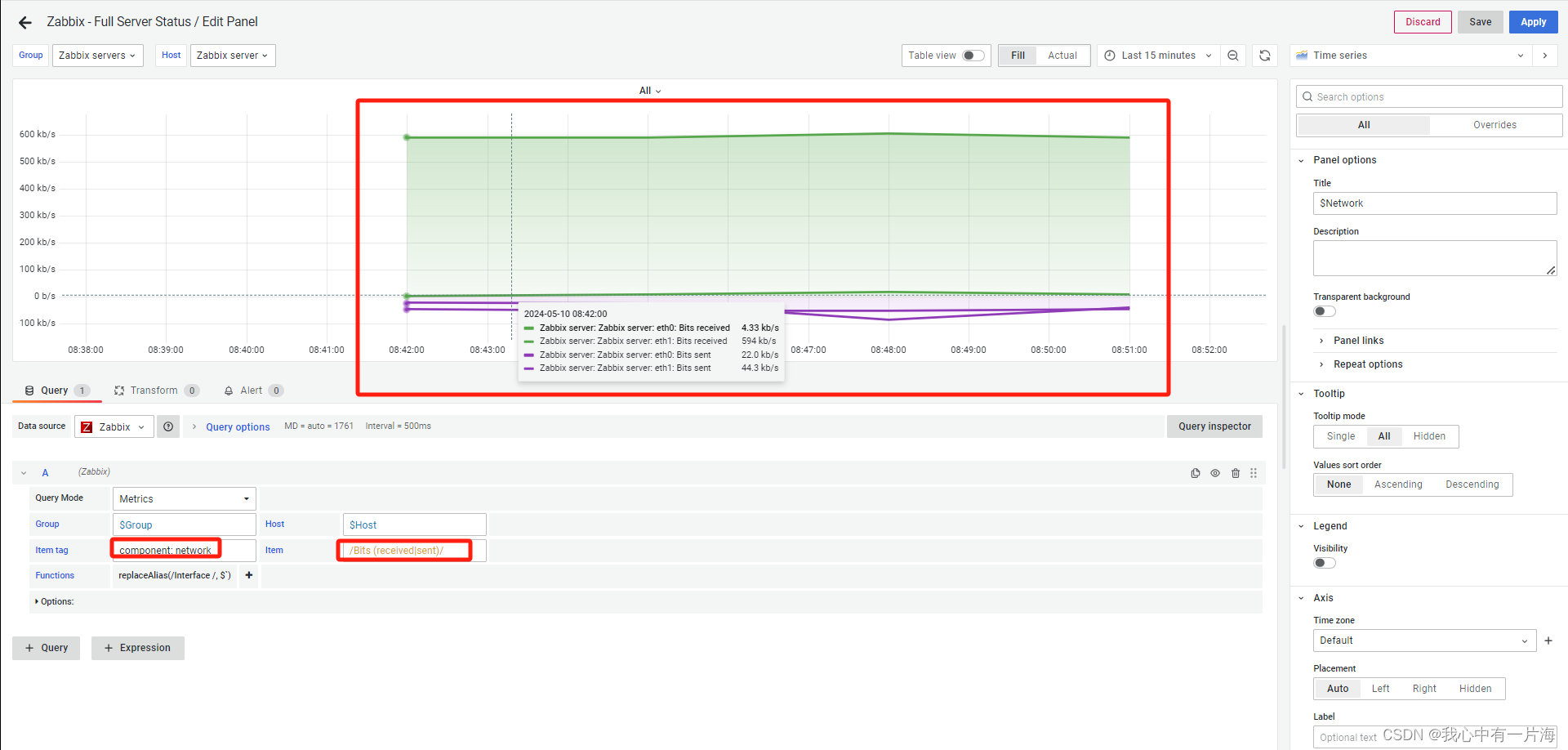The height and width of the screenshot is (750, 1568).
Task: Click the Time series visualization icon
Action: [1302, 56]
